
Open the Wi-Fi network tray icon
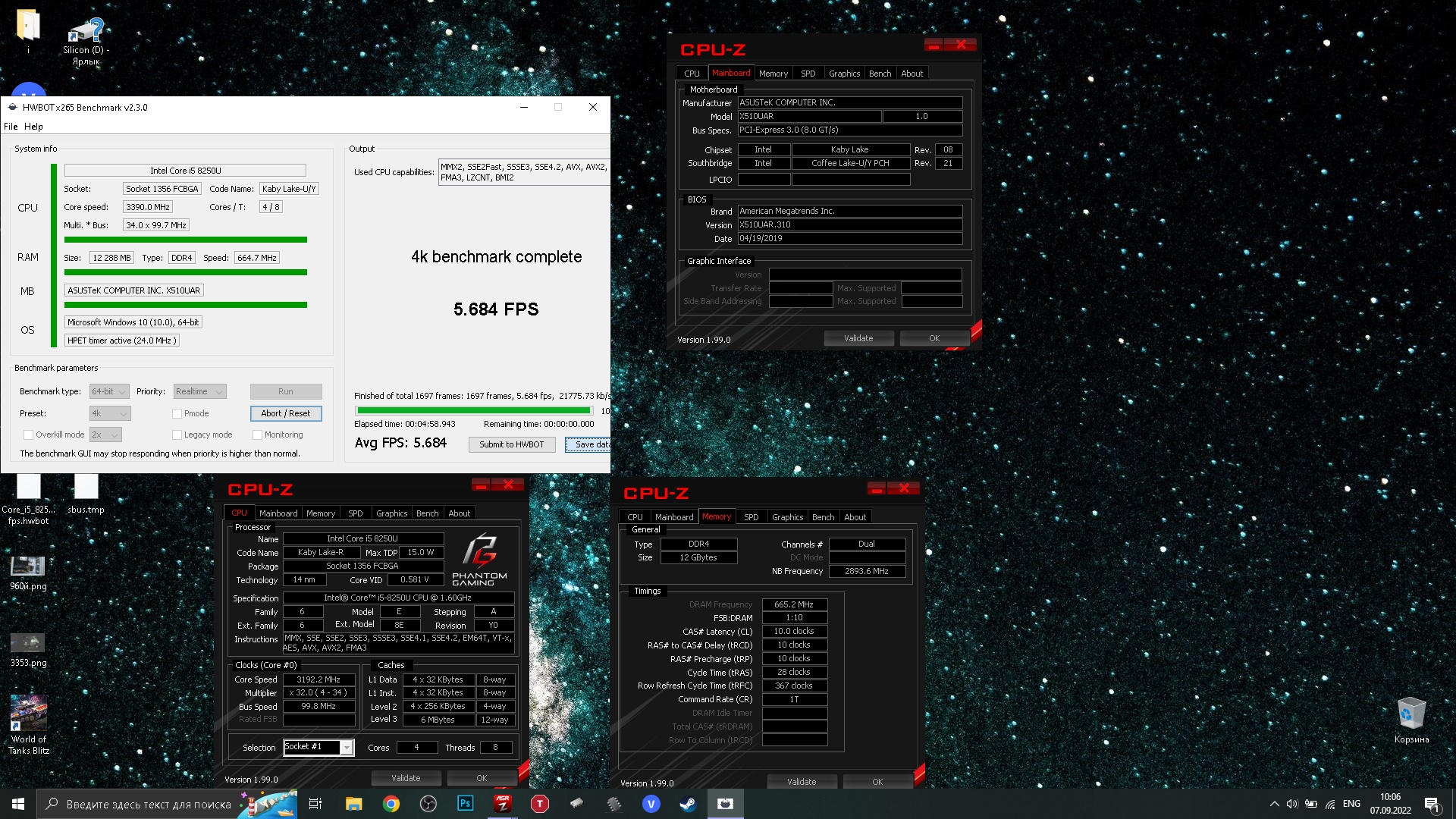[x=1330, y=804]
